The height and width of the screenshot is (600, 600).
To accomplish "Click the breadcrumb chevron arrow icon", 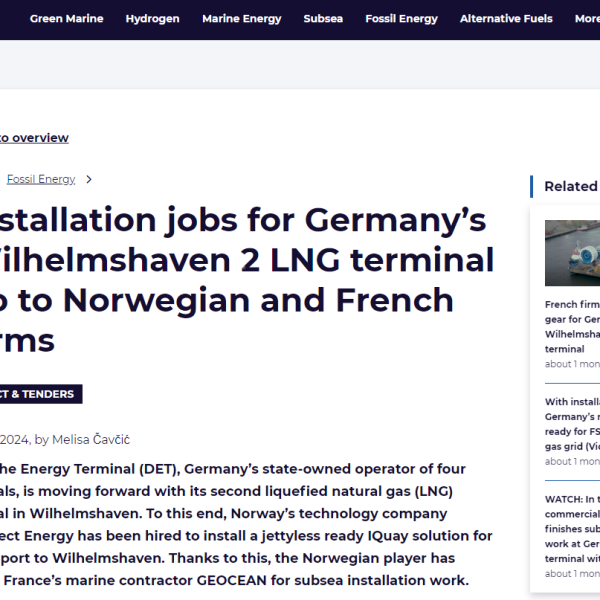I will click(89, 179).
